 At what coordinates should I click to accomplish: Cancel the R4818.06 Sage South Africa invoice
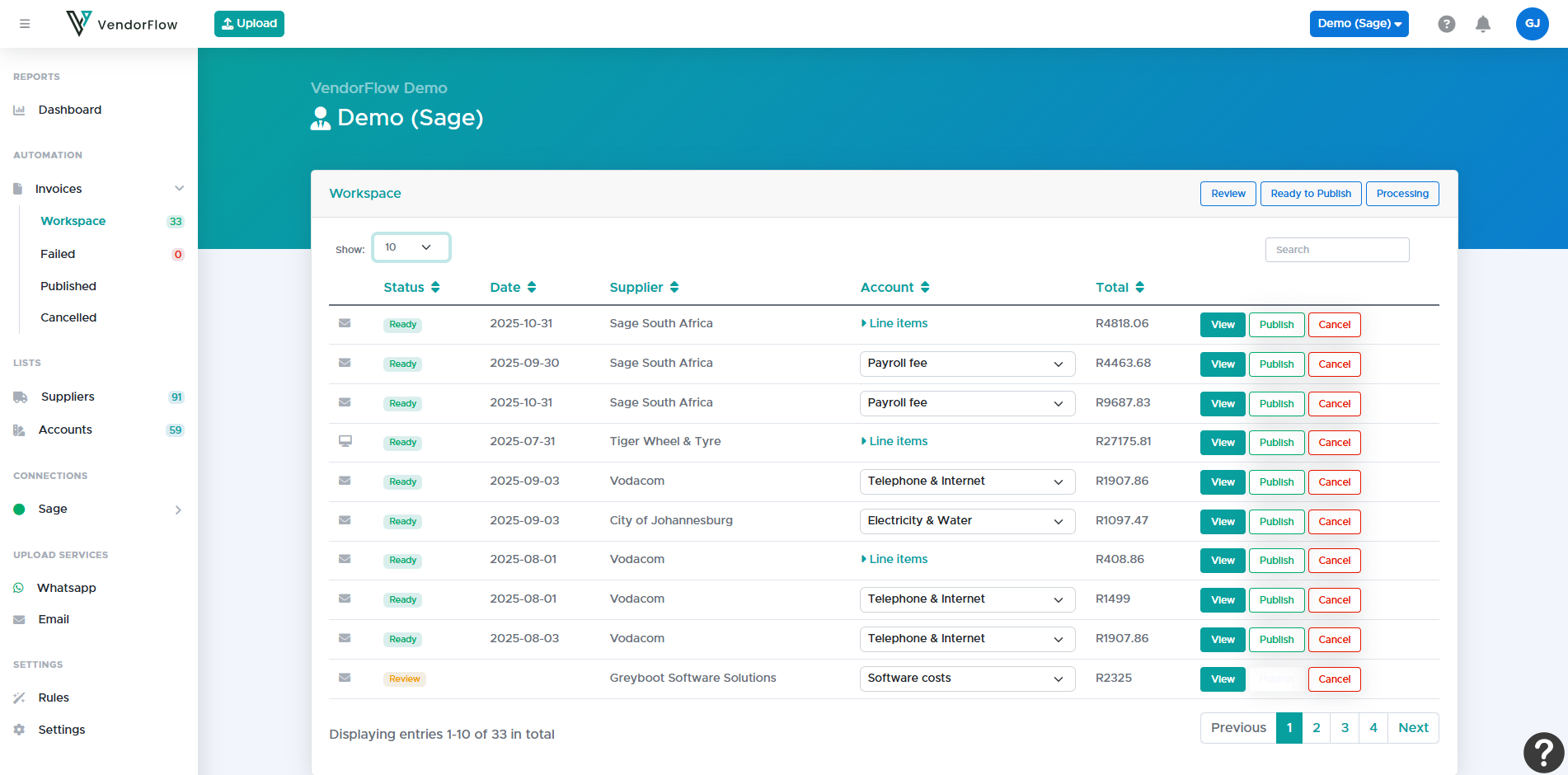click(1334, 325)
